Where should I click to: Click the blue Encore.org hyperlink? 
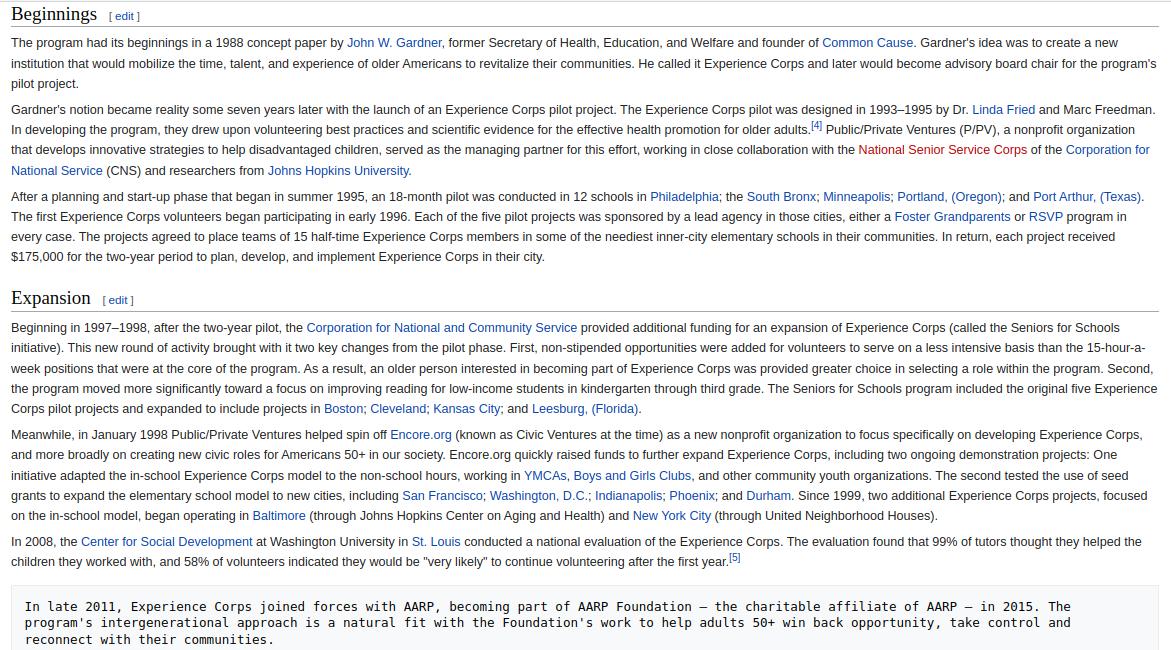tap(420, 435)
